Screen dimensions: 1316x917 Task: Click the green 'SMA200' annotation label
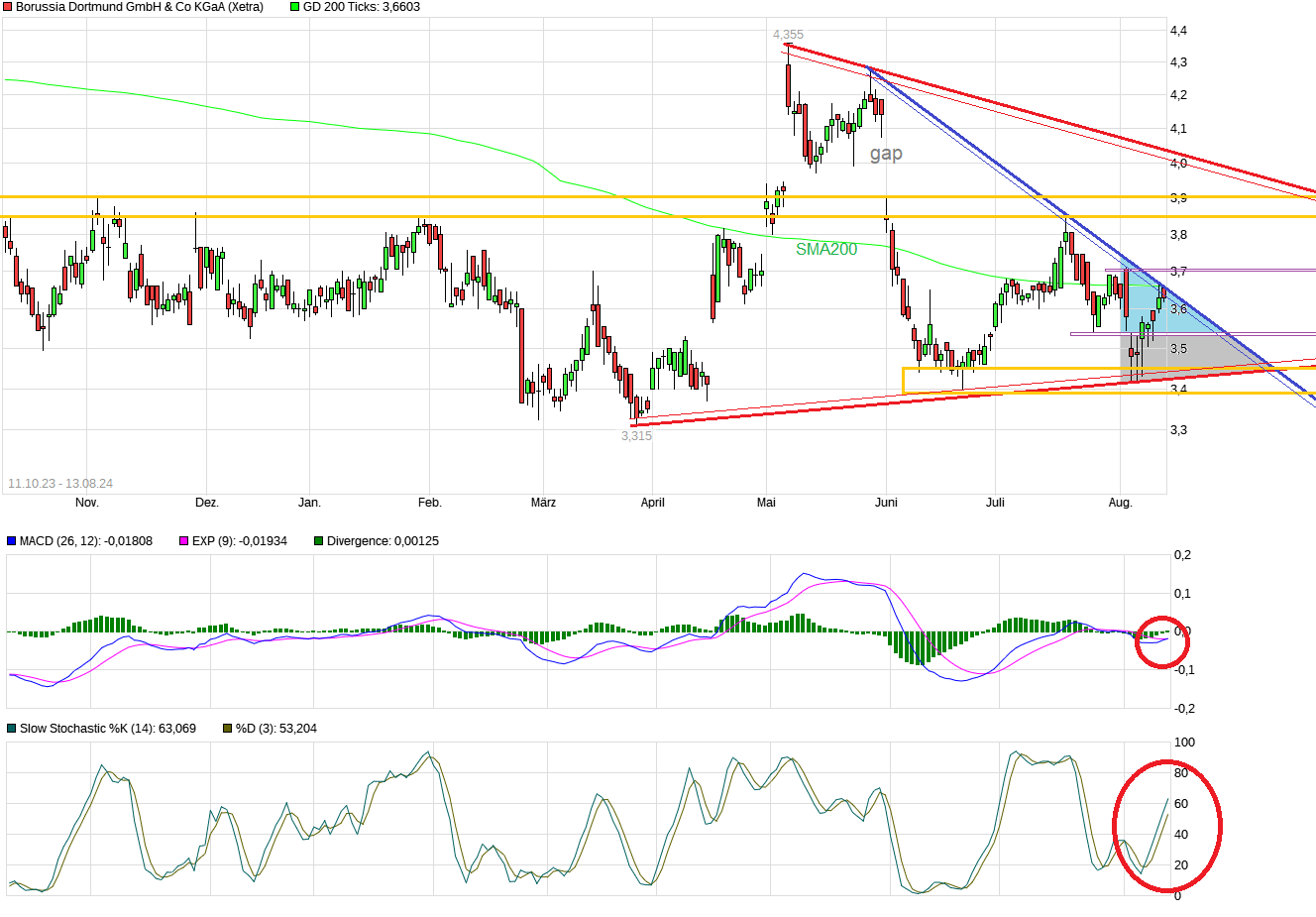[826, 250]
